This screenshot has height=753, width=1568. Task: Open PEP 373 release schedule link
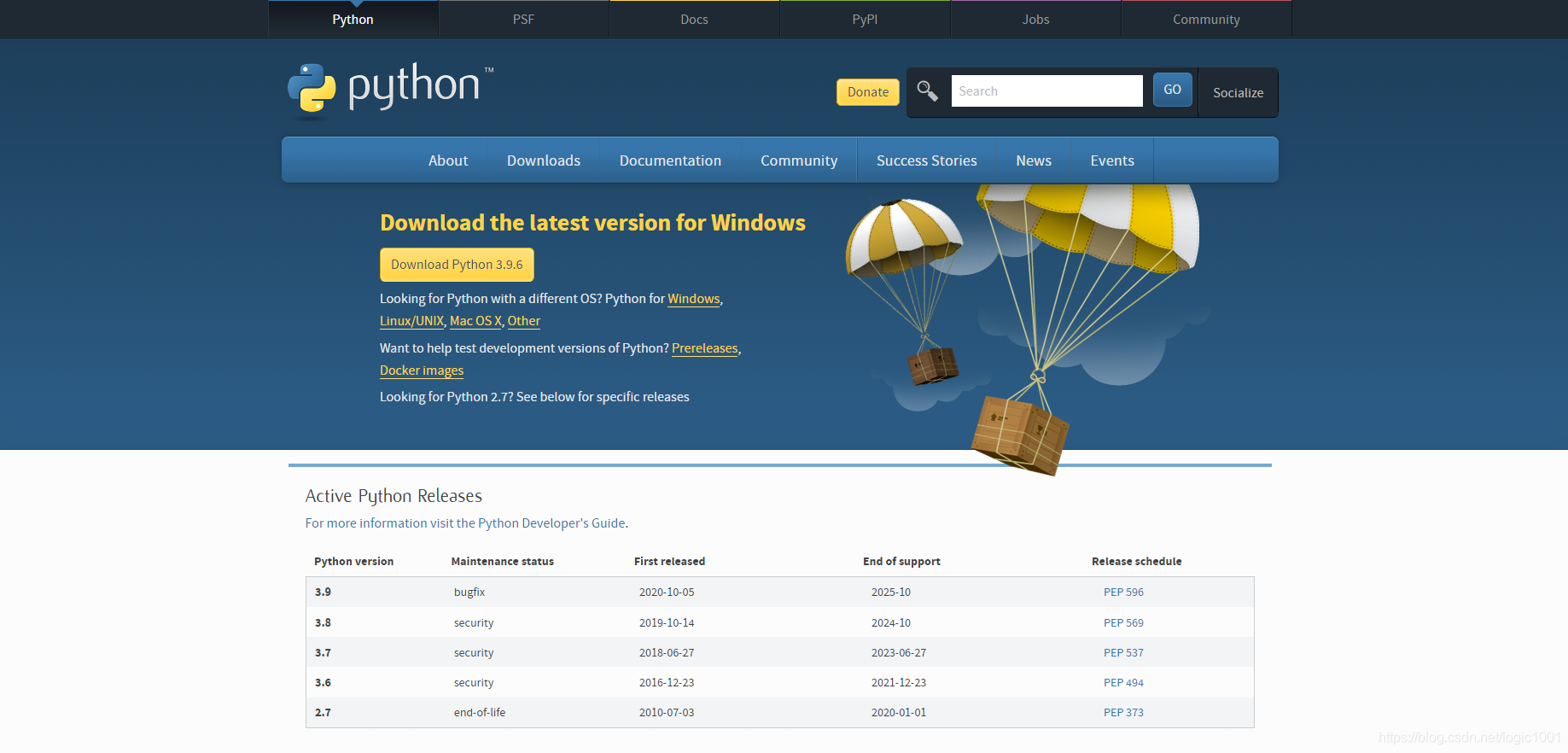(x=1123, y=712)
